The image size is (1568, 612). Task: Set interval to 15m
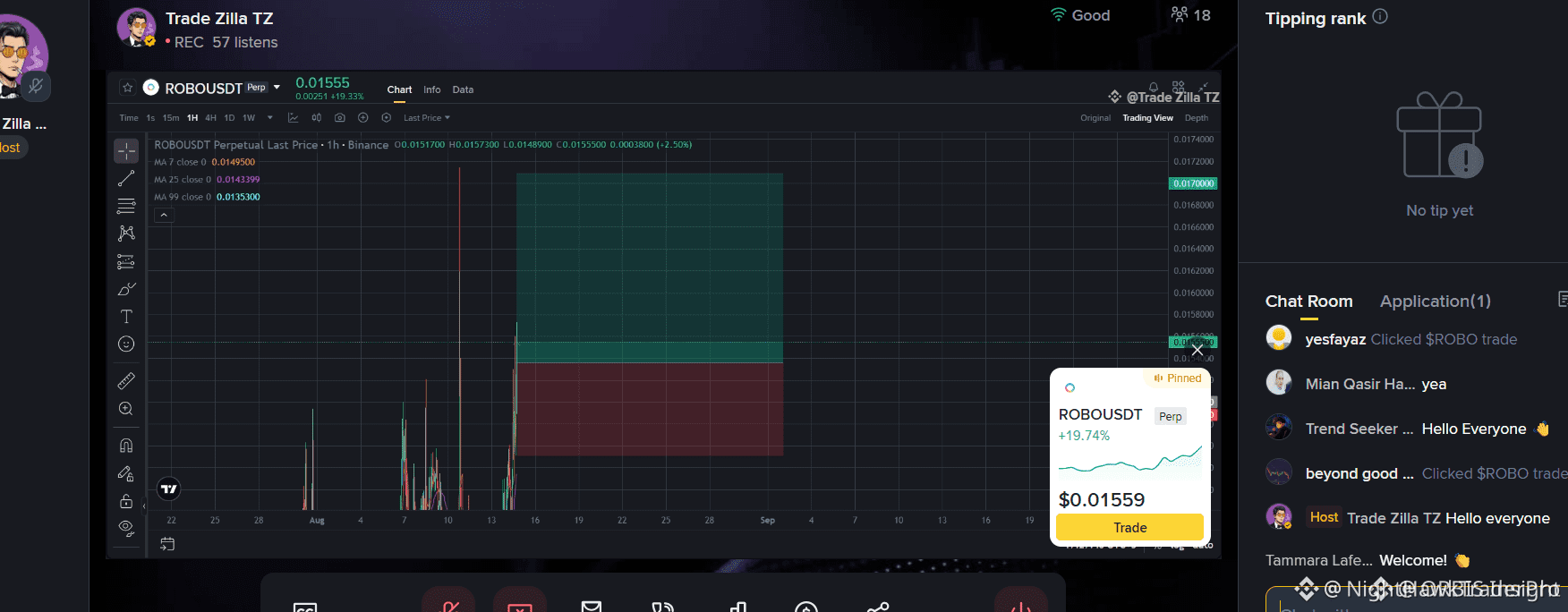pos(170,118)
